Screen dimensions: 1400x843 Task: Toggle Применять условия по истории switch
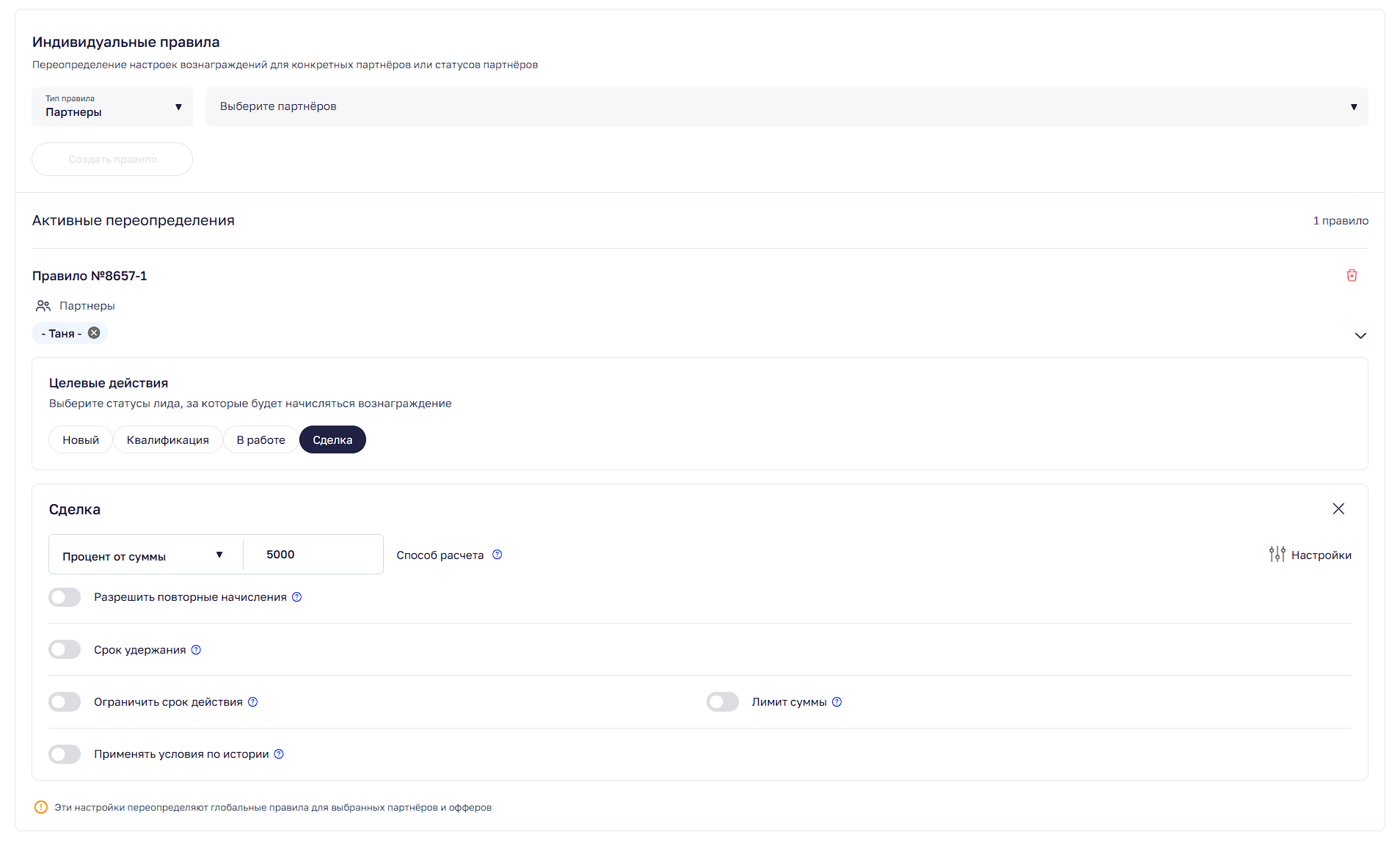coord(65,754)
